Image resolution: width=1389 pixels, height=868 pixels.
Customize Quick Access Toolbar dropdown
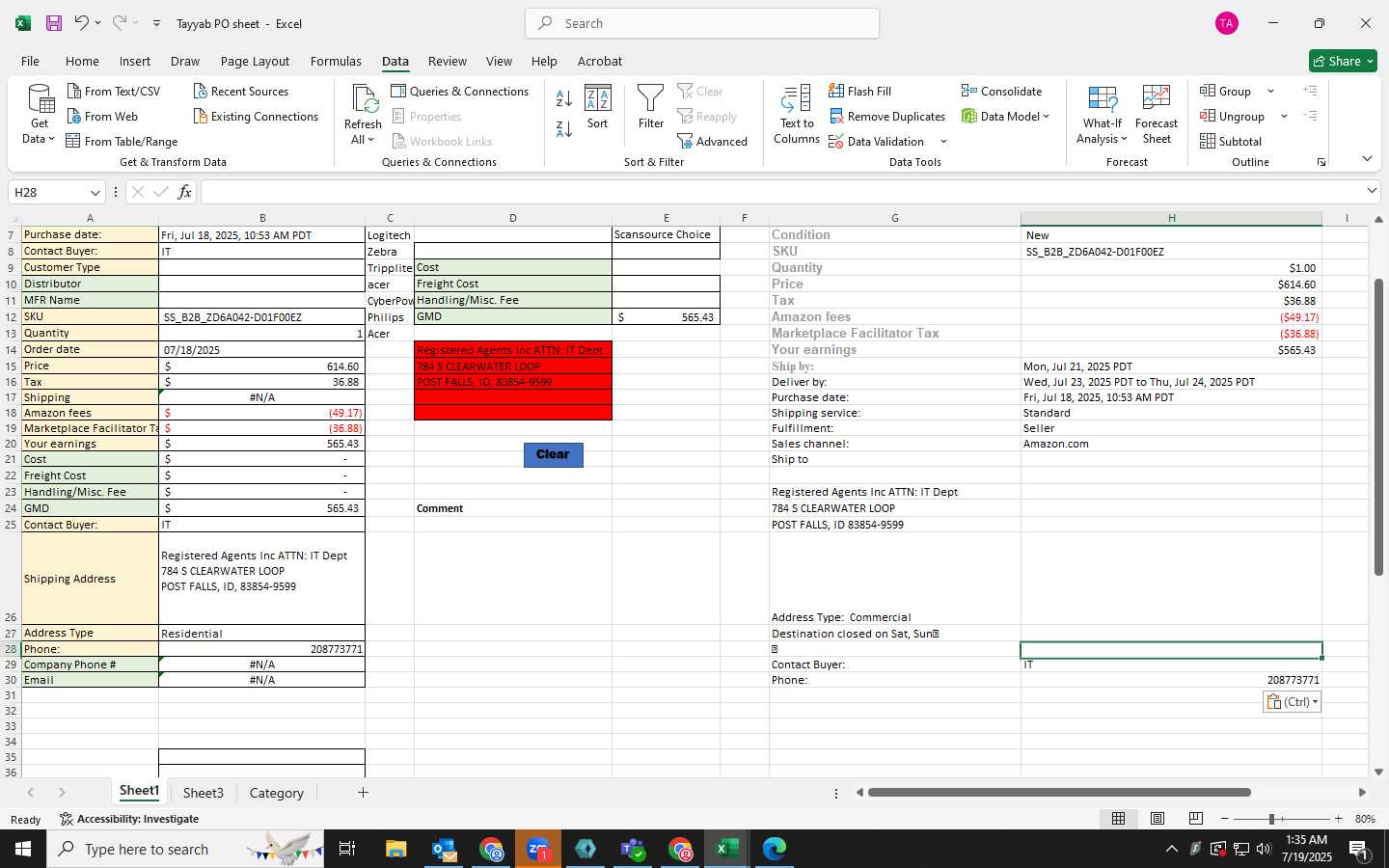[156, 23]
